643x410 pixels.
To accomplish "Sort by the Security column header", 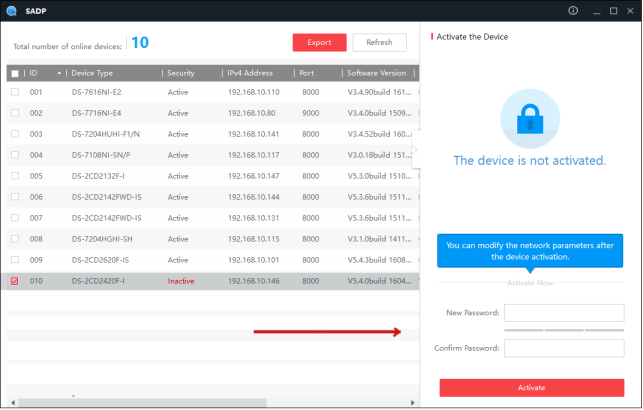I will [x=181, y=73].
